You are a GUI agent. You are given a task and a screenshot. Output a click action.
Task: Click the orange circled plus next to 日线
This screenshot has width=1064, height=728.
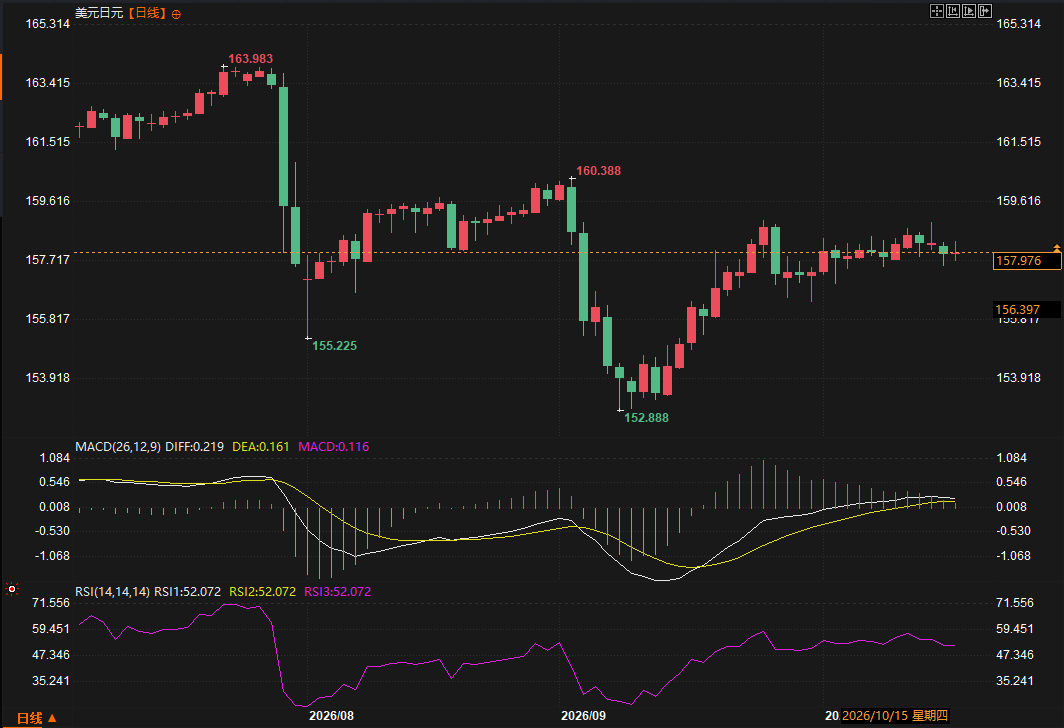[176, 14]
